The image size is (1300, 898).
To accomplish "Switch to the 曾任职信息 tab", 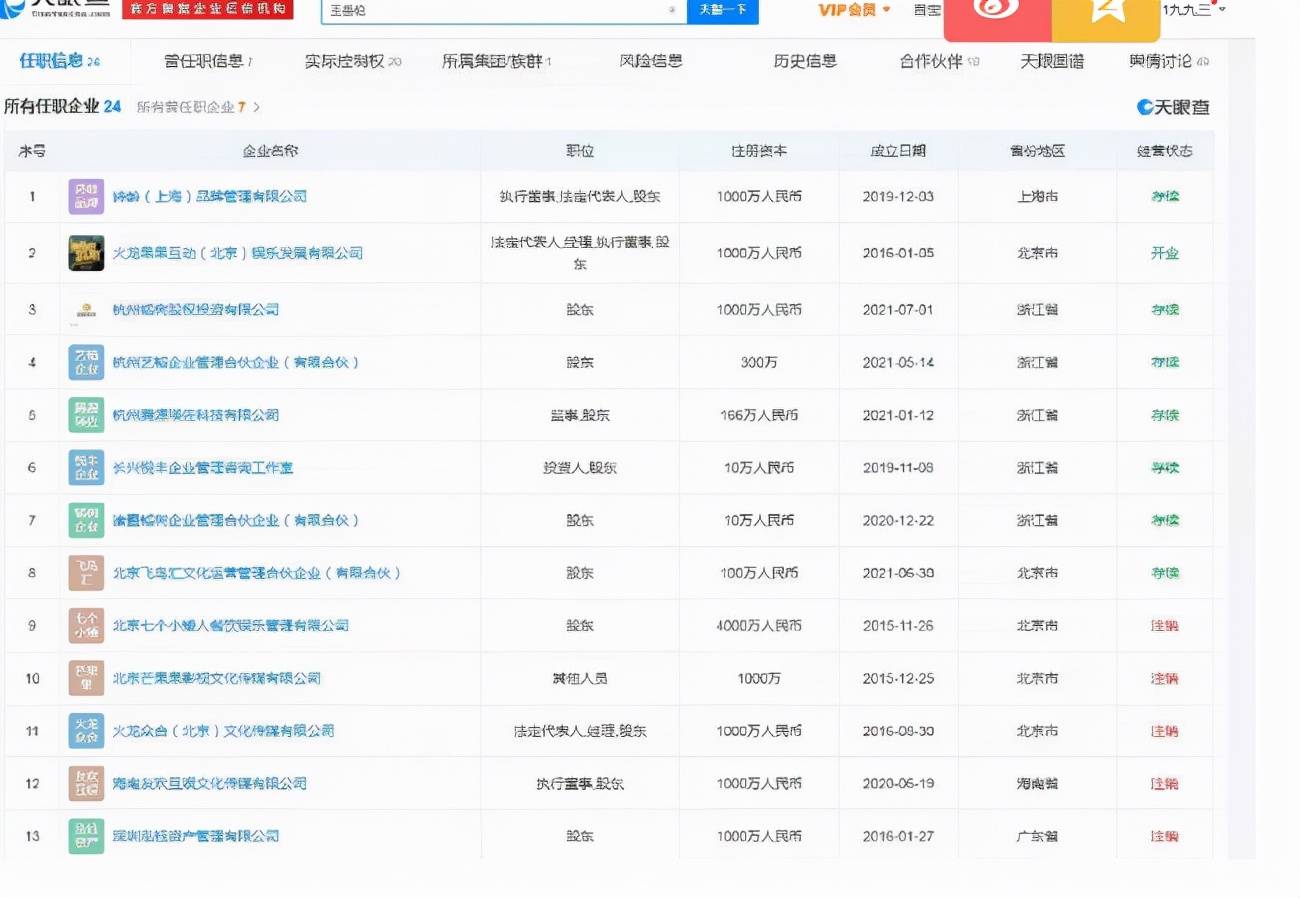I will point(208,62).
